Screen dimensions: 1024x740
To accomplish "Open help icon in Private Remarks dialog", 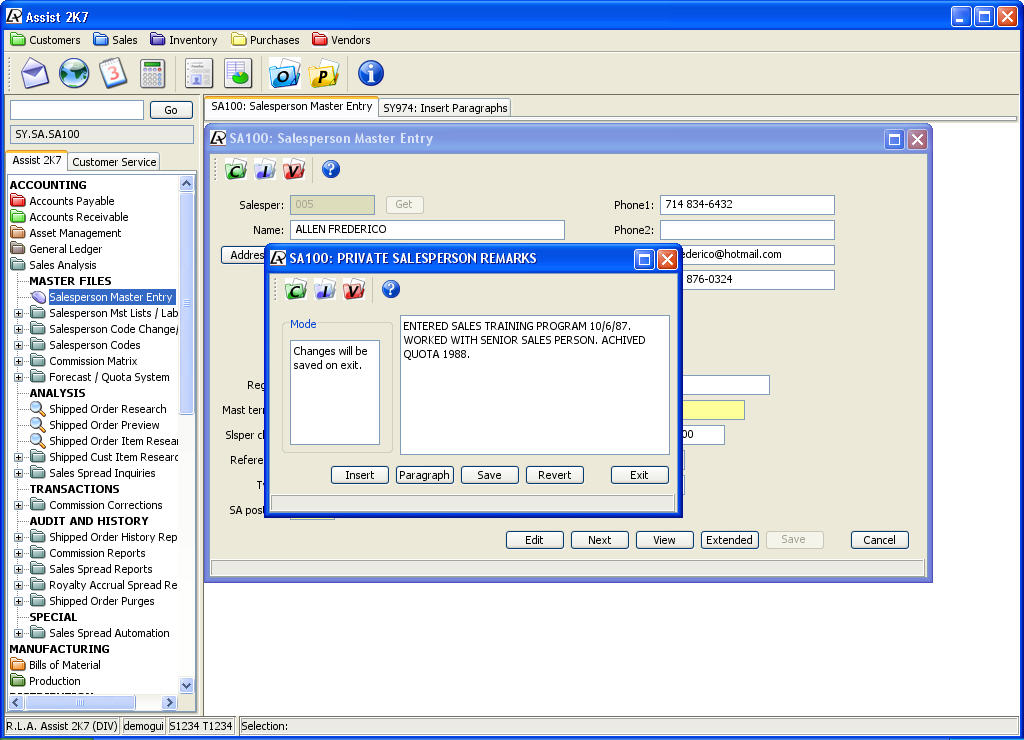I will point(391,289).
